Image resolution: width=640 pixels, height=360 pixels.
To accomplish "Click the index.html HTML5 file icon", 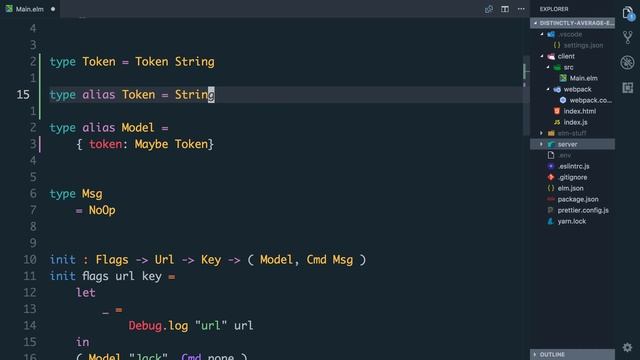I will 557,111.
